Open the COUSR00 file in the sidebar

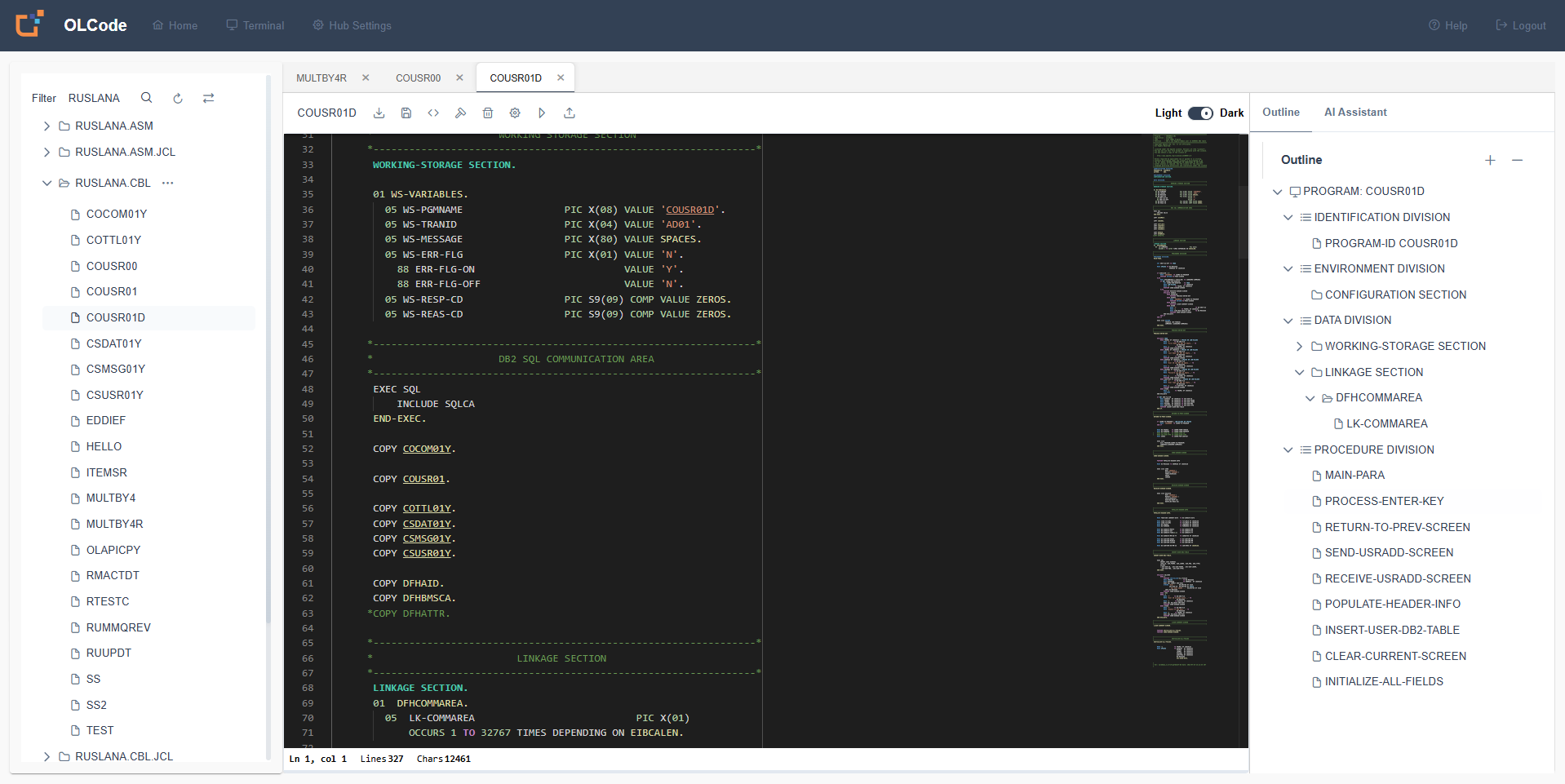point(112,265)
